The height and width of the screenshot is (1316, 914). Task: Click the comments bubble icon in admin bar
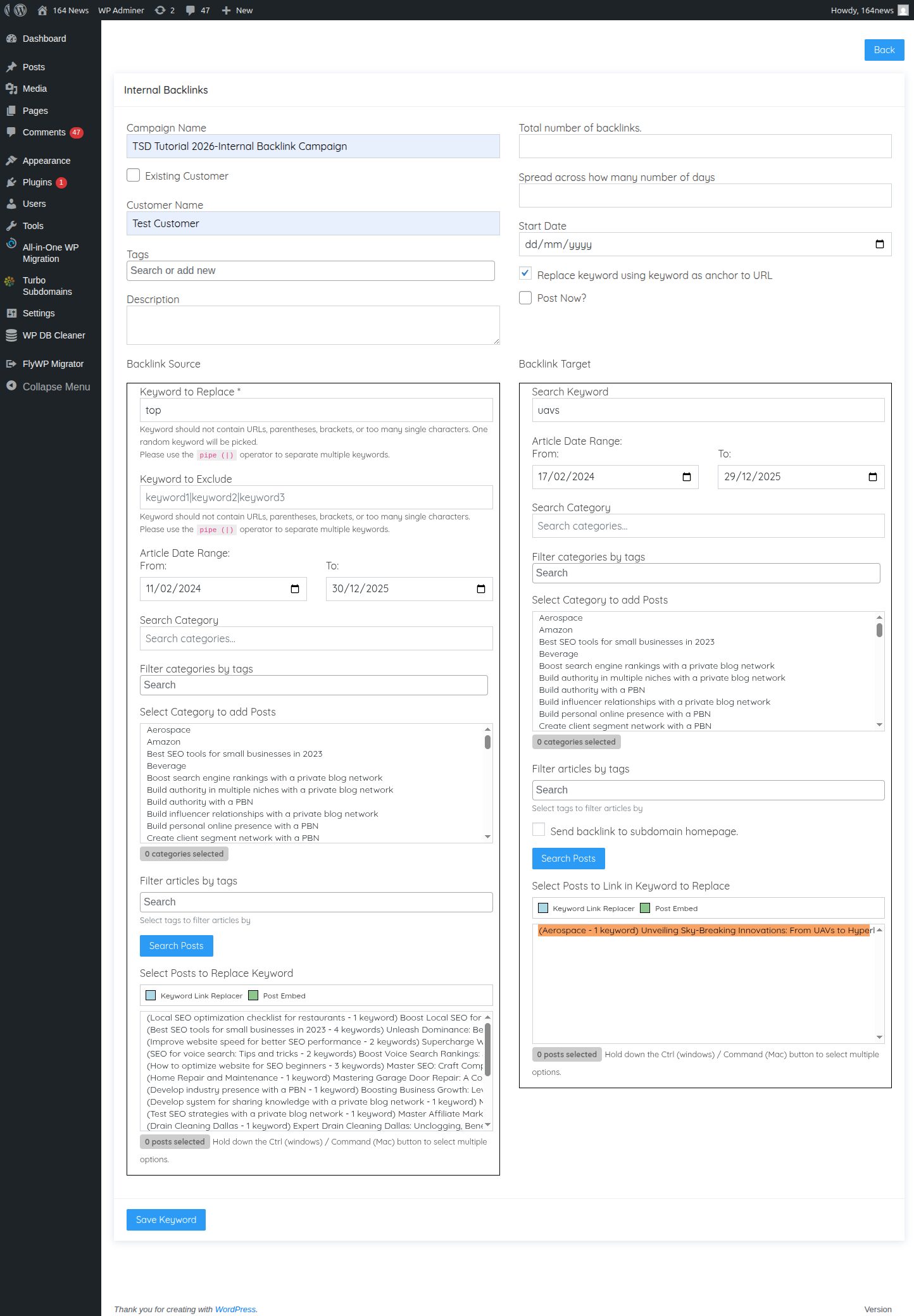(x=191, y=10)
